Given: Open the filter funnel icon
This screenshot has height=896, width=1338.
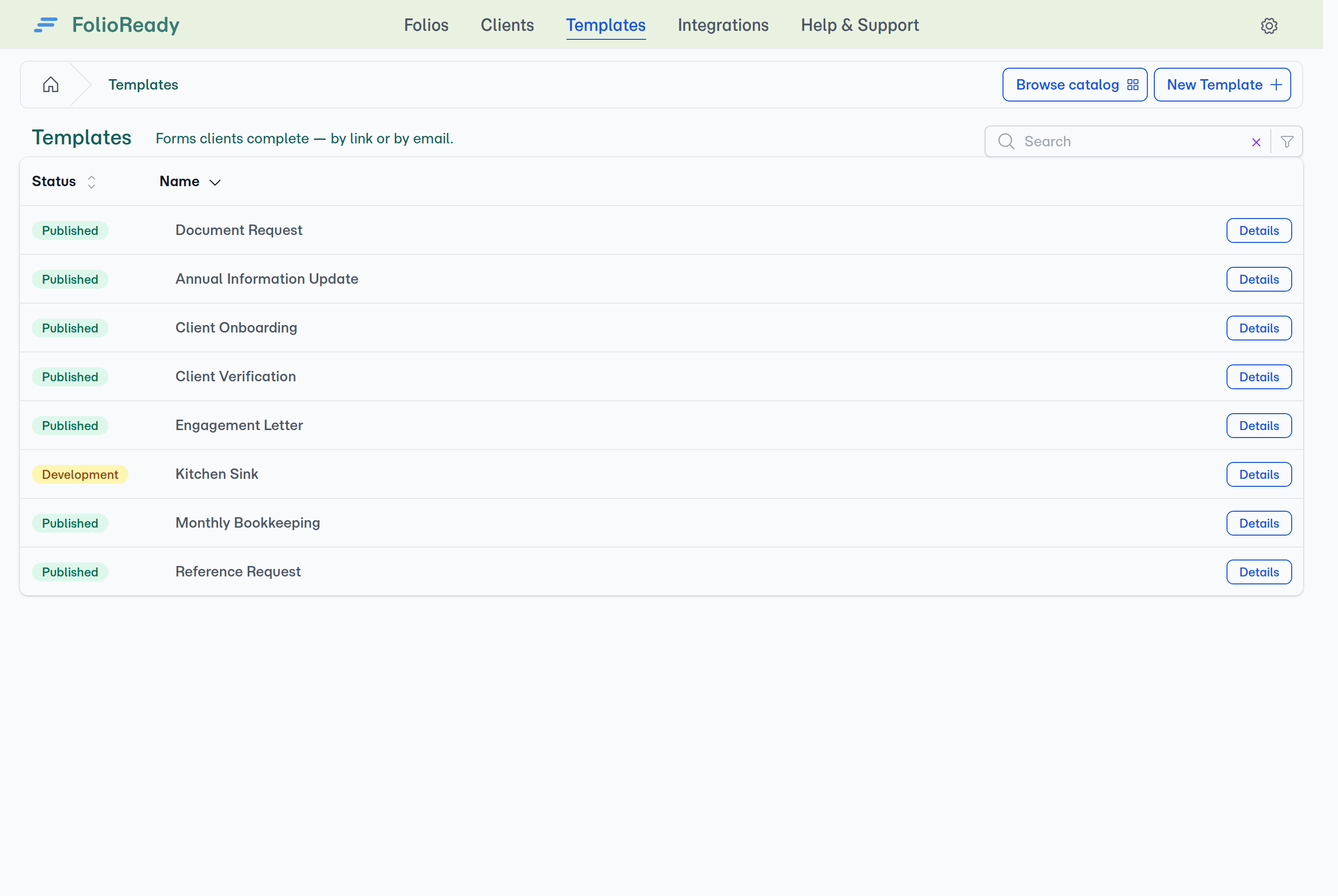Looking at the screenshot, I should (x=1287, y=142).
